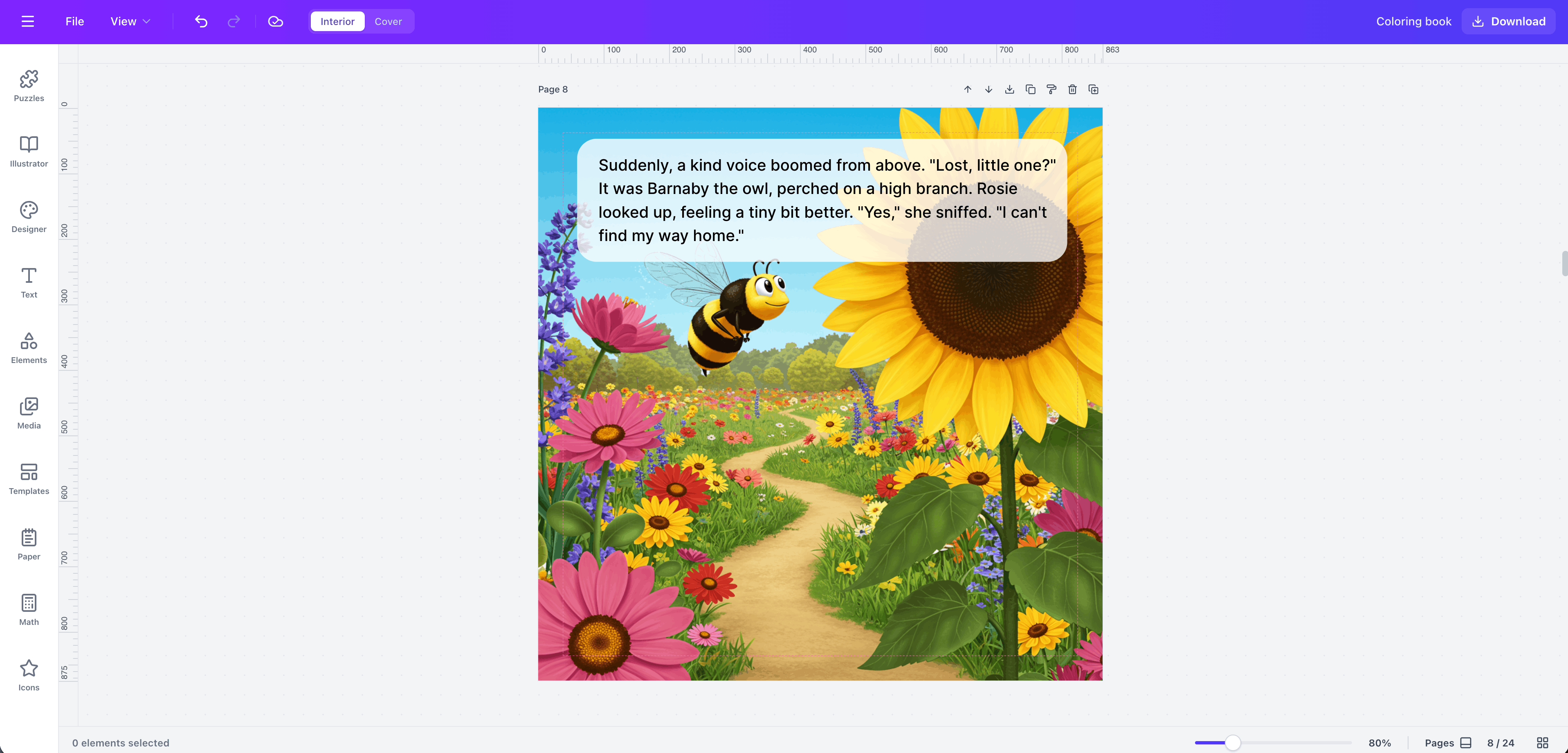Viewport: 1568px width, 753px height.
Task: Open the File menu
Action: click(74, 21)
